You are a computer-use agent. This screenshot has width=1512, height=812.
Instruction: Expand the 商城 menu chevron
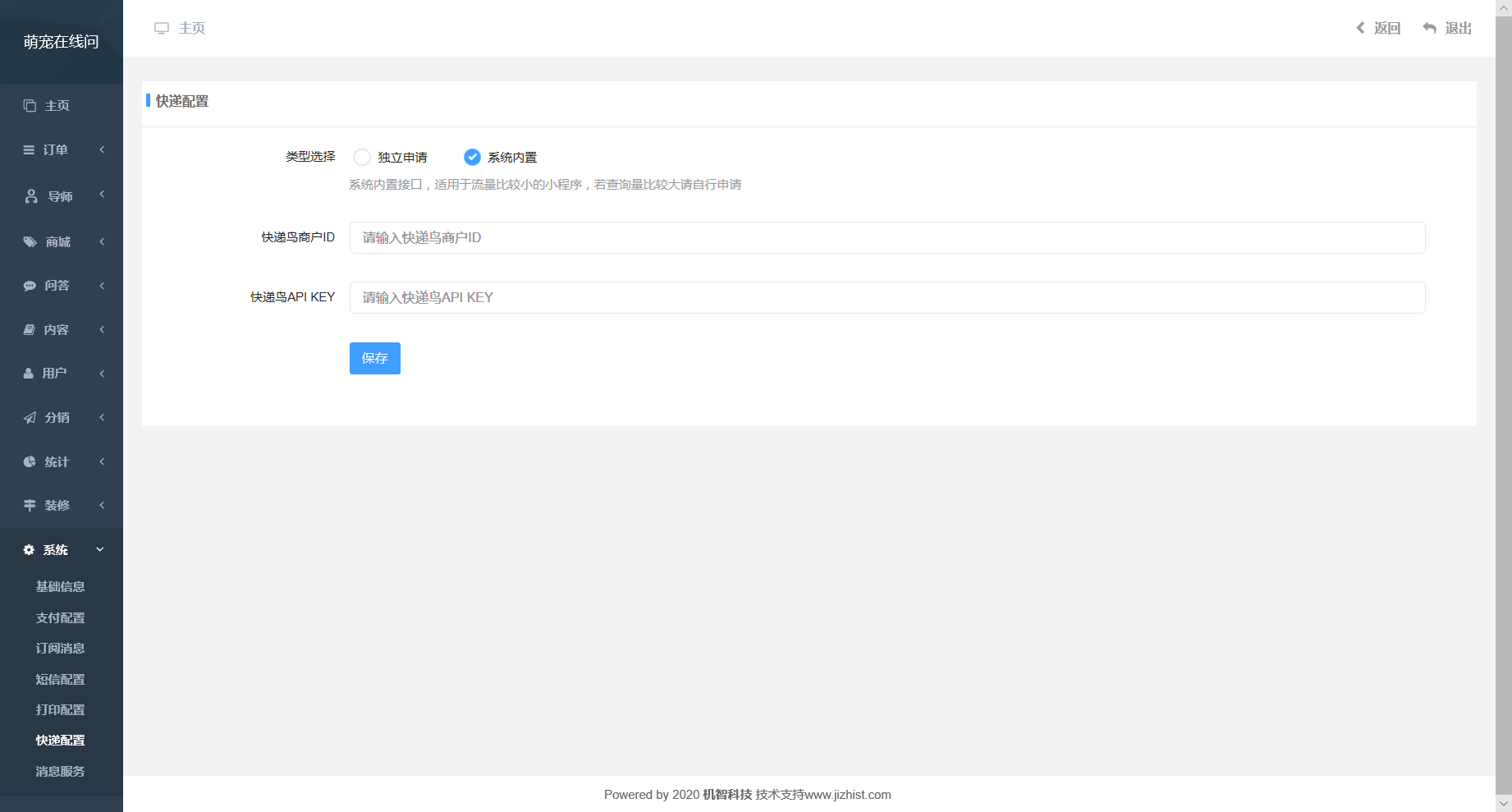click(x=102, y=241)
